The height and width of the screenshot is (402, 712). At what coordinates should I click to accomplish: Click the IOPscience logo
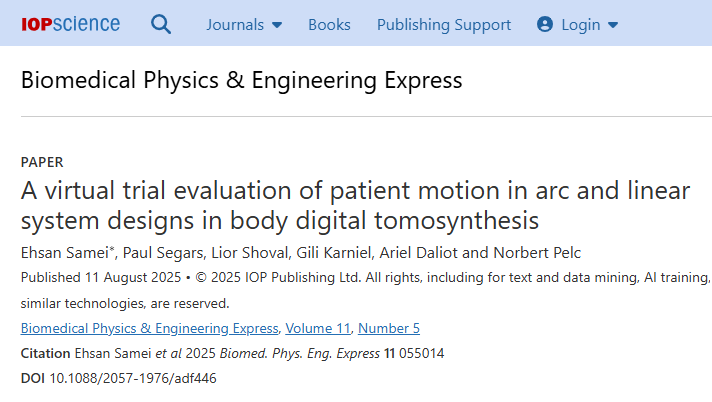click(70, 24)
